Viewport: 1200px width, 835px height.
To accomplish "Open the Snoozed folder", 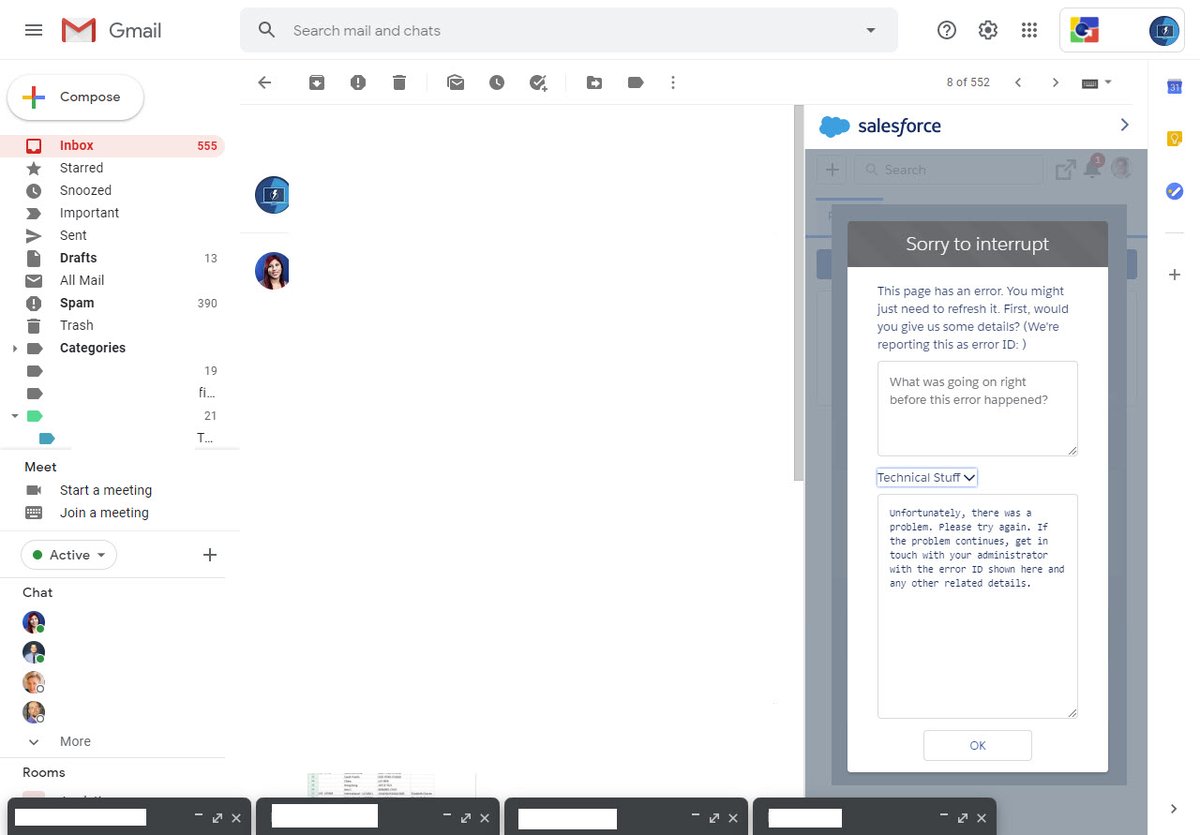I will (112, 190).
